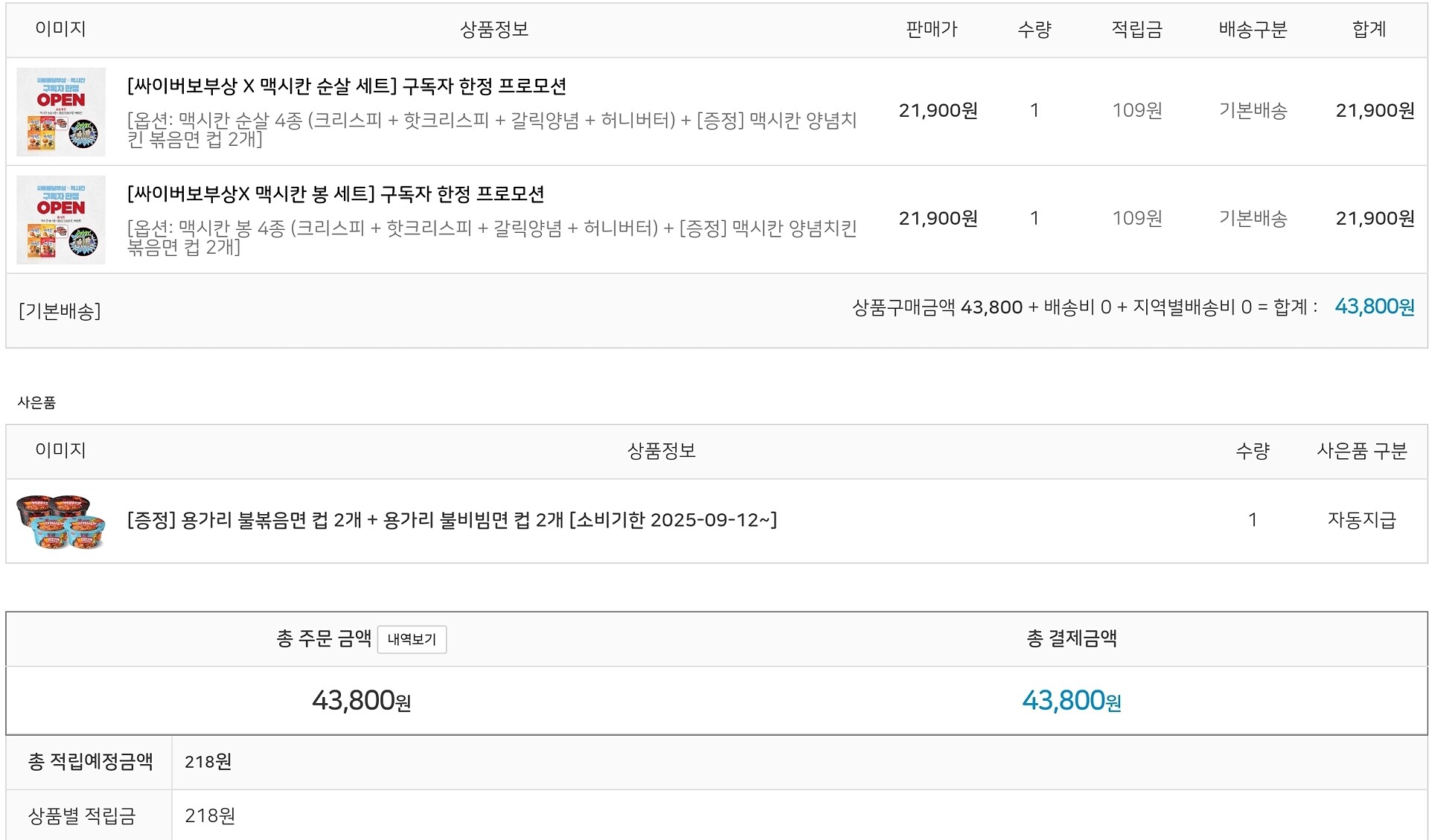Click the blue 43,800원 shipping total
The height and width of the screenshot is (840, 1429).
click(x=1374, y=307)
